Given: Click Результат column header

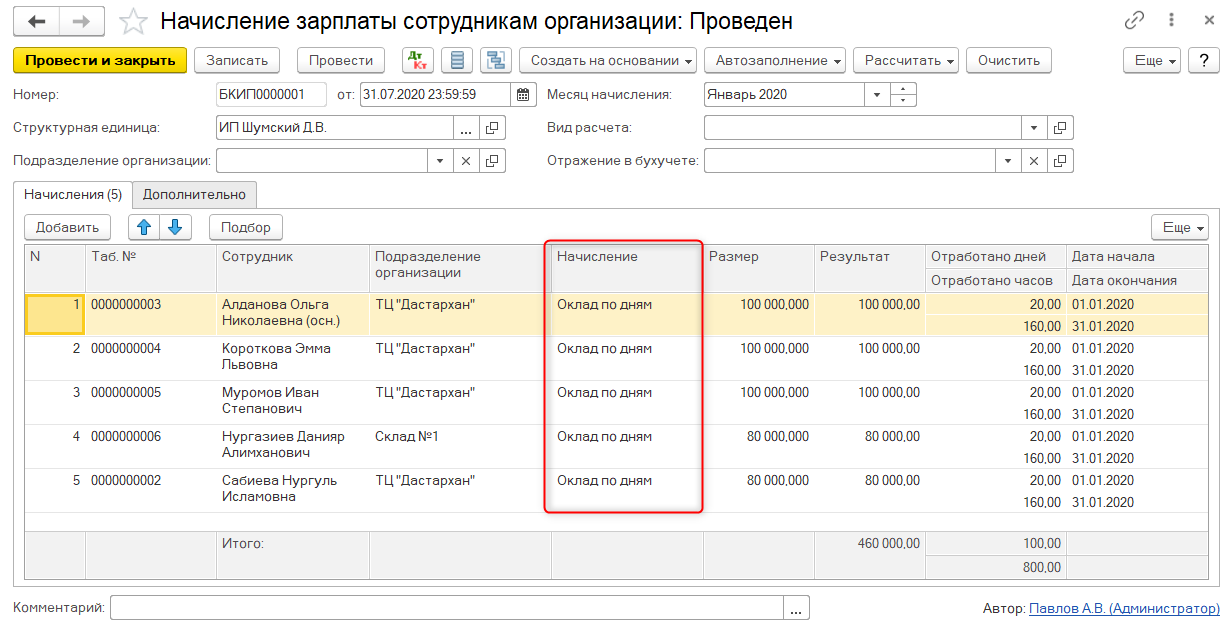Looking at the screenshot, I should pos(870,267).
